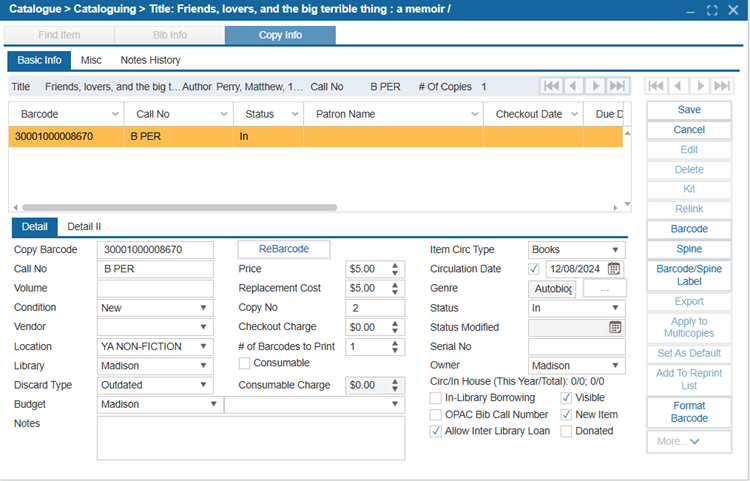
Task: Maximize the Cataloguing window
Action: point(712,10)
